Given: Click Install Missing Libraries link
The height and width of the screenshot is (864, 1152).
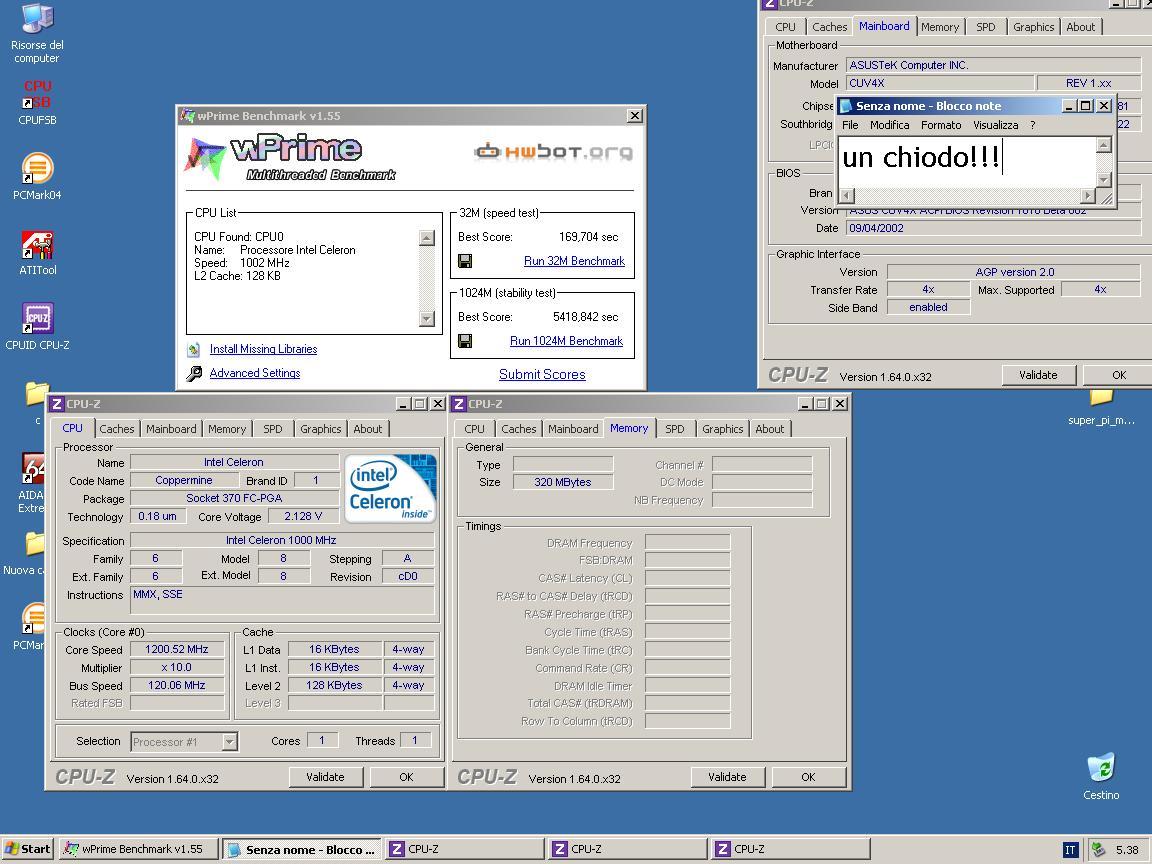Looking at the screenshot, I should (x=263, y=349).
